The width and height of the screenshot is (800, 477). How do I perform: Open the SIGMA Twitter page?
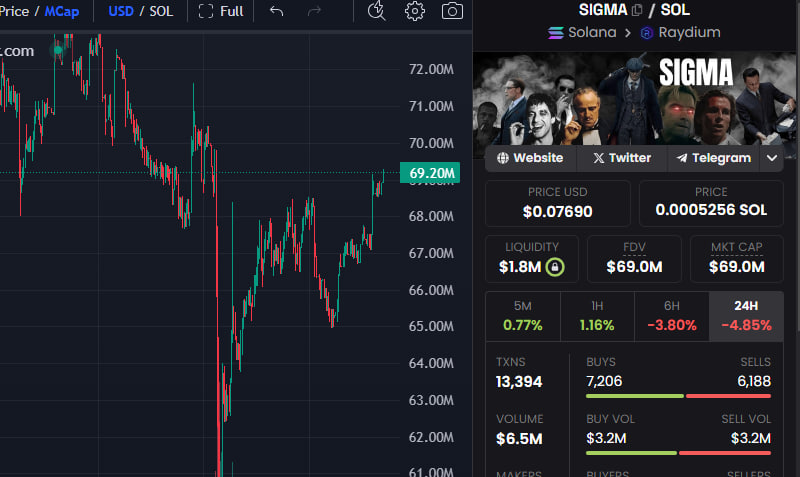(622, 158)
